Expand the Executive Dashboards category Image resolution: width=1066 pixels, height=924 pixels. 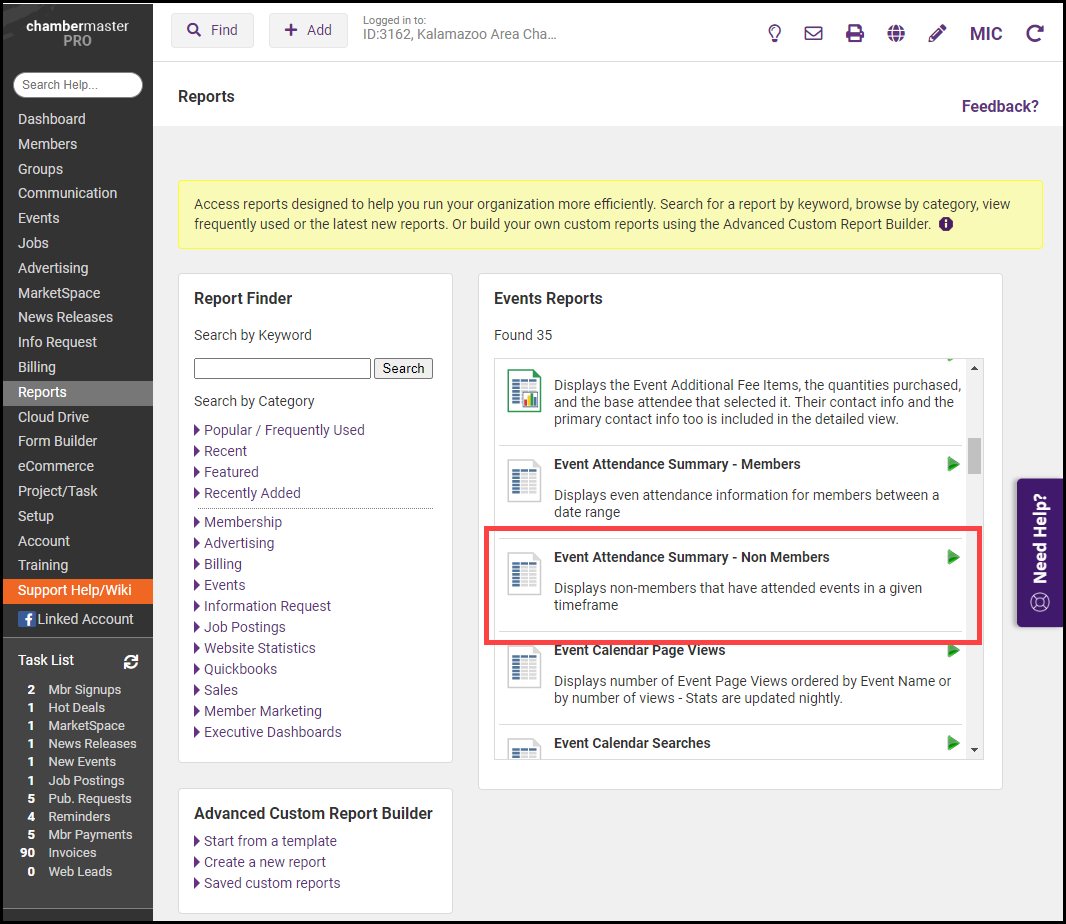pos(272,732)
